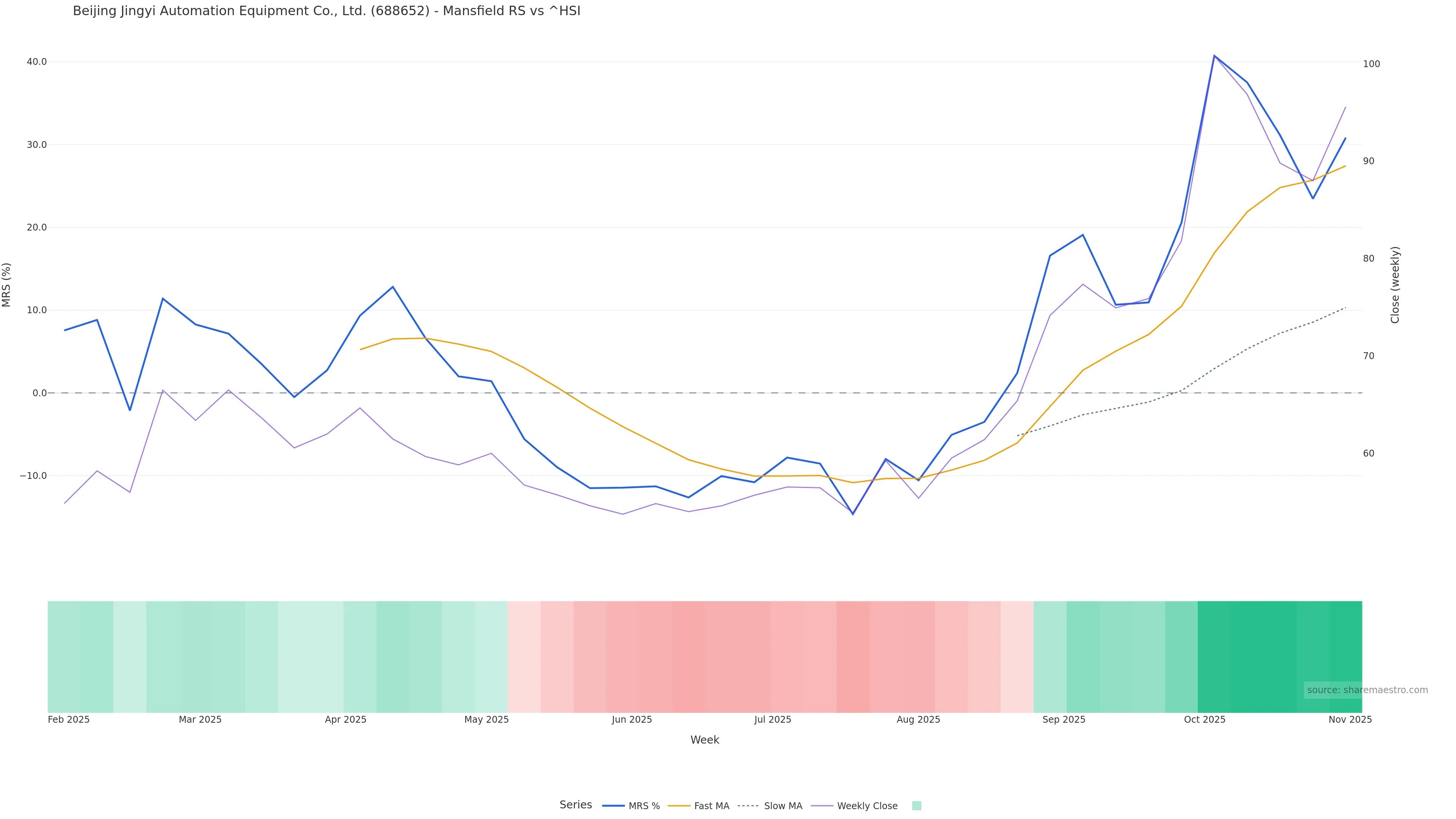Click the Nov 2025 x-axis label
The height and width of the screenshot is (819, 1456).
pos(1350,720)
